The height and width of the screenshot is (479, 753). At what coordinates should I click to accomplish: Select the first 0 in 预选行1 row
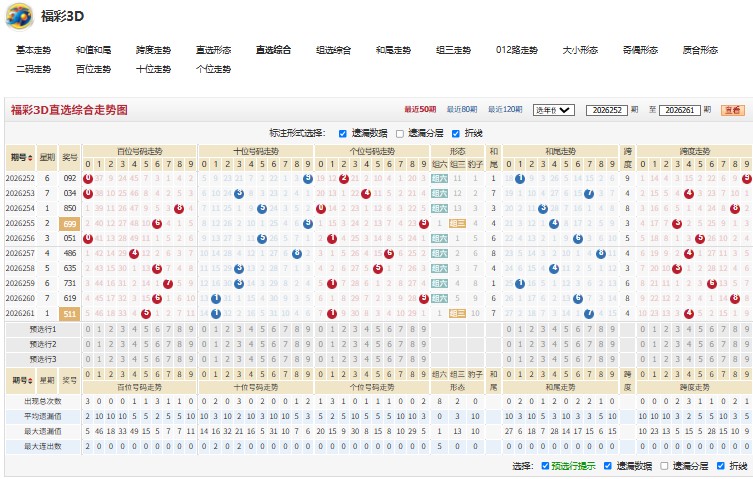[87, 330]
